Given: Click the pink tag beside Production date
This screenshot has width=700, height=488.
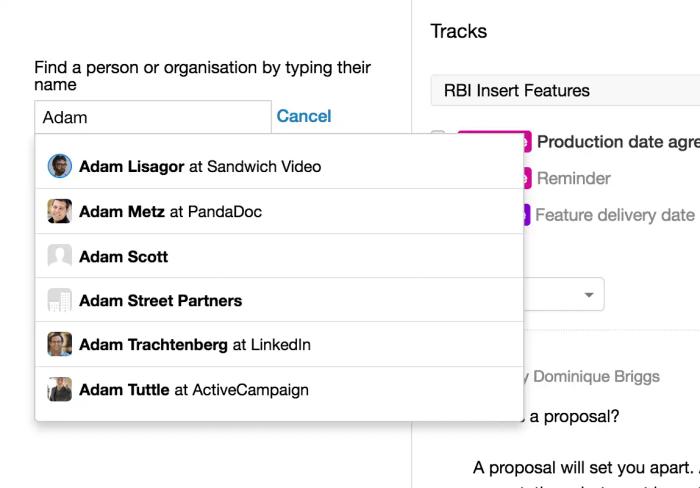Looking at the screenshot, I should tap(526, 142).
